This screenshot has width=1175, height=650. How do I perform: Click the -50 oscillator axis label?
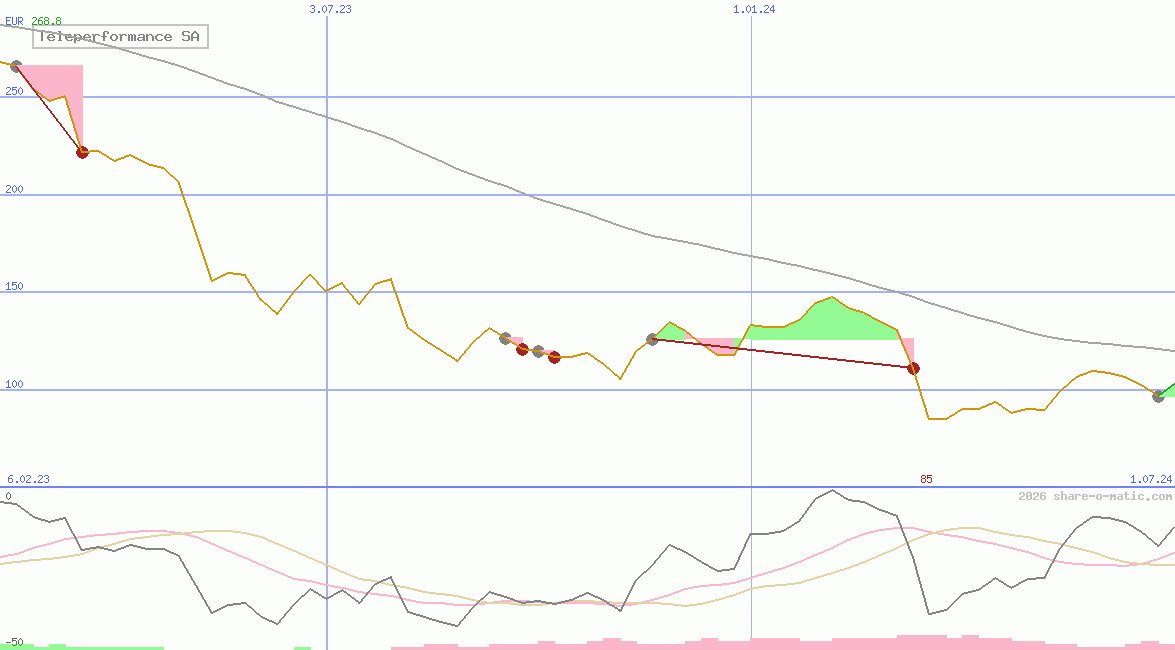click(14, 641)
